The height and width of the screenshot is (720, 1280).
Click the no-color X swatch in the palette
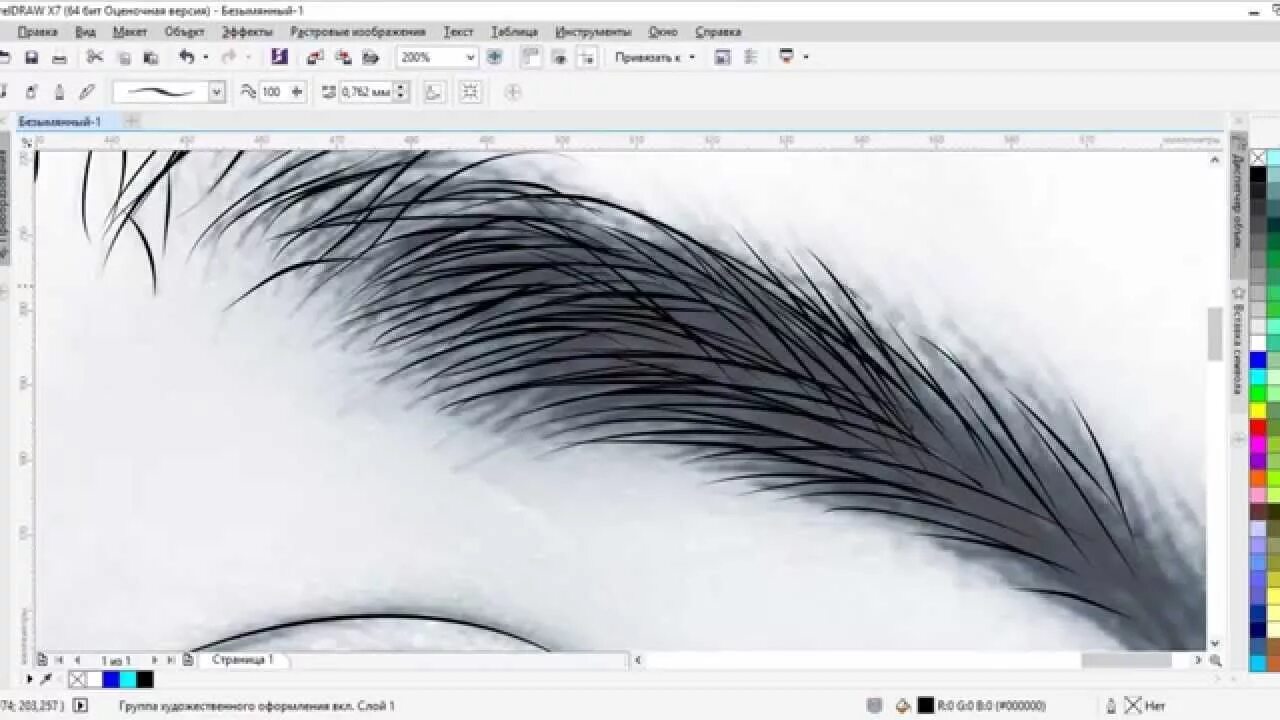click(1258, 157)
